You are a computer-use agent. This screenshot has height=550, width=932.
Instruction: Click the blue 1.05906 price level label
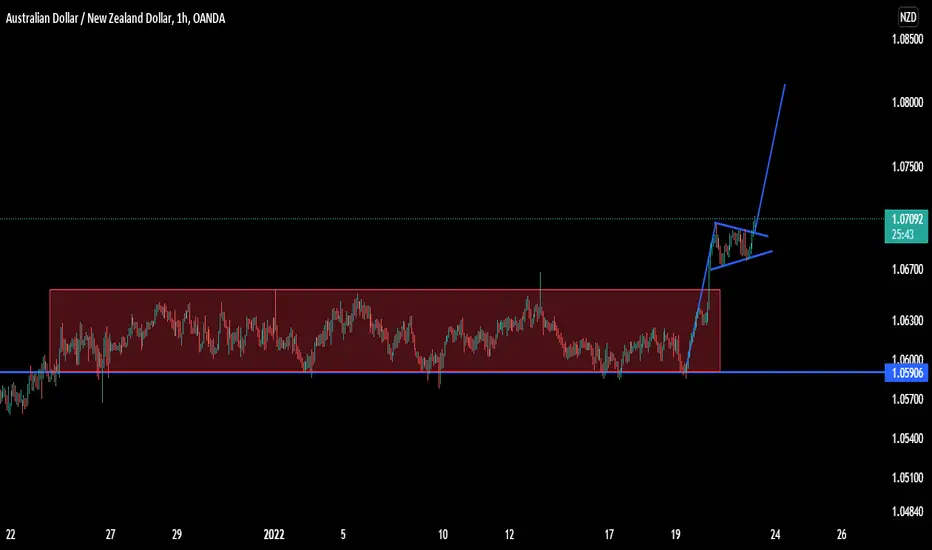point(906,373)
